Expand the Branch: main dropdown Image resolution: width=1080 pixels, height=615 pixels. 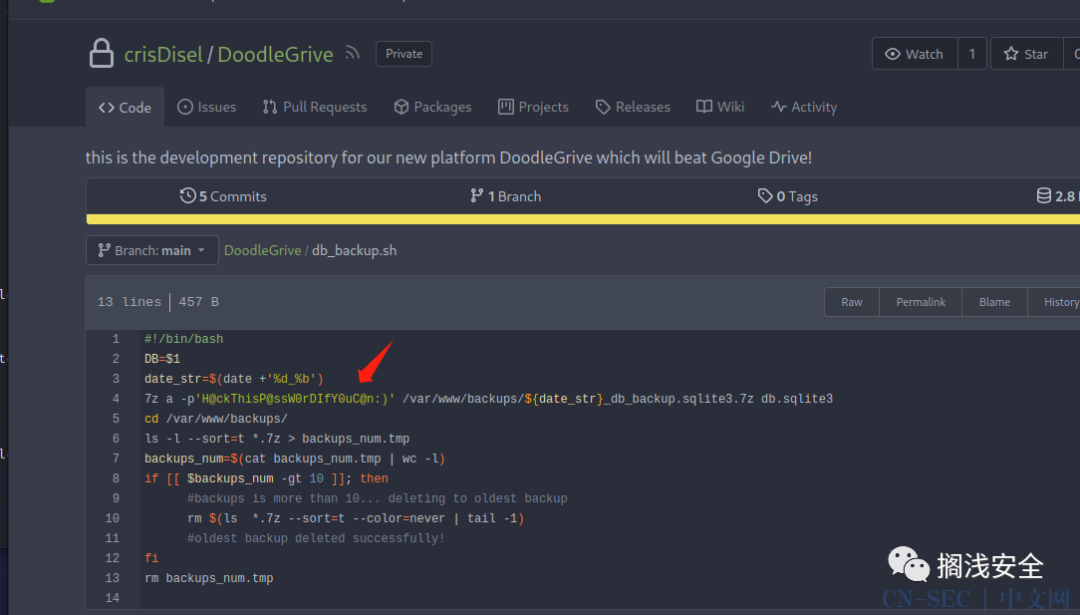point(152,250)
